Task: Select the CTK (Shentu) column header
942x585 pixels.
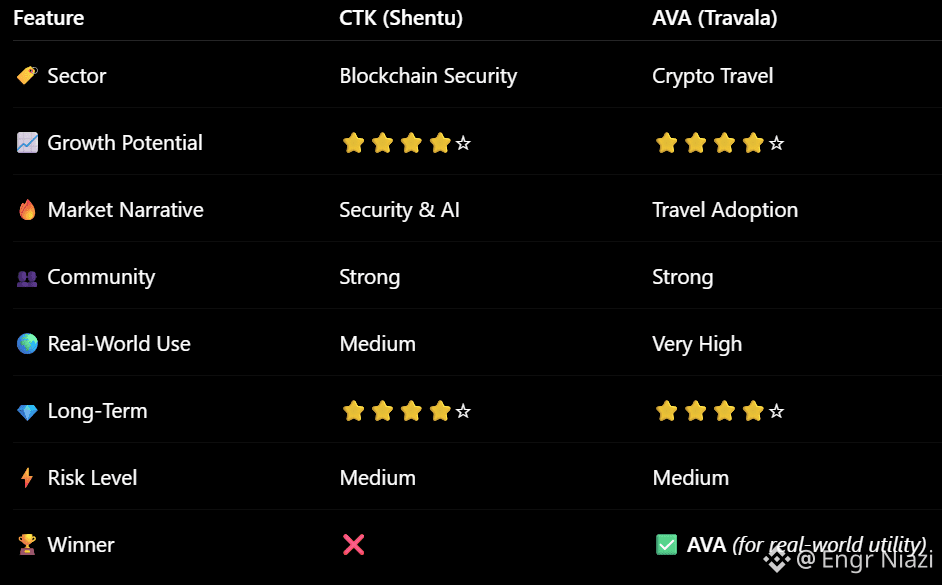Action: 401,18
